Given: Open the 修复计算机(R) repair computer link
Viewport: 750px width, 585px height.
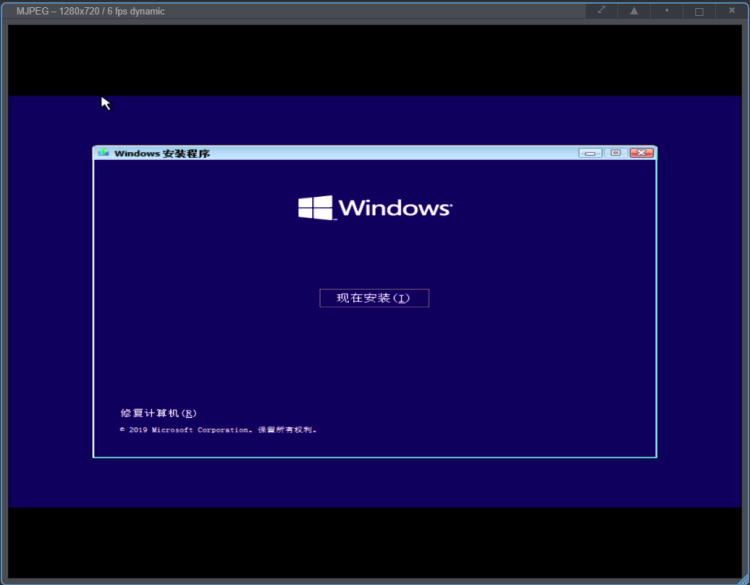Looking at the screenshot, I should pos(158,413).
